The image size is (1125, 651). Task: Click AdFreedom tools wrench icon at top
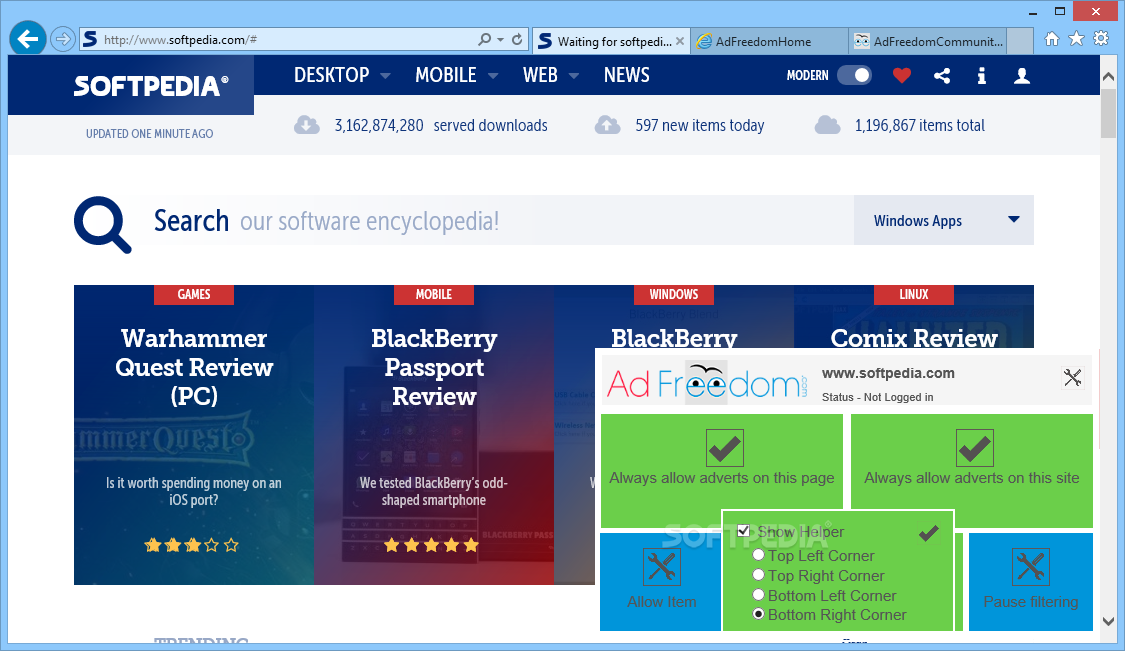tap(1073, 378)
